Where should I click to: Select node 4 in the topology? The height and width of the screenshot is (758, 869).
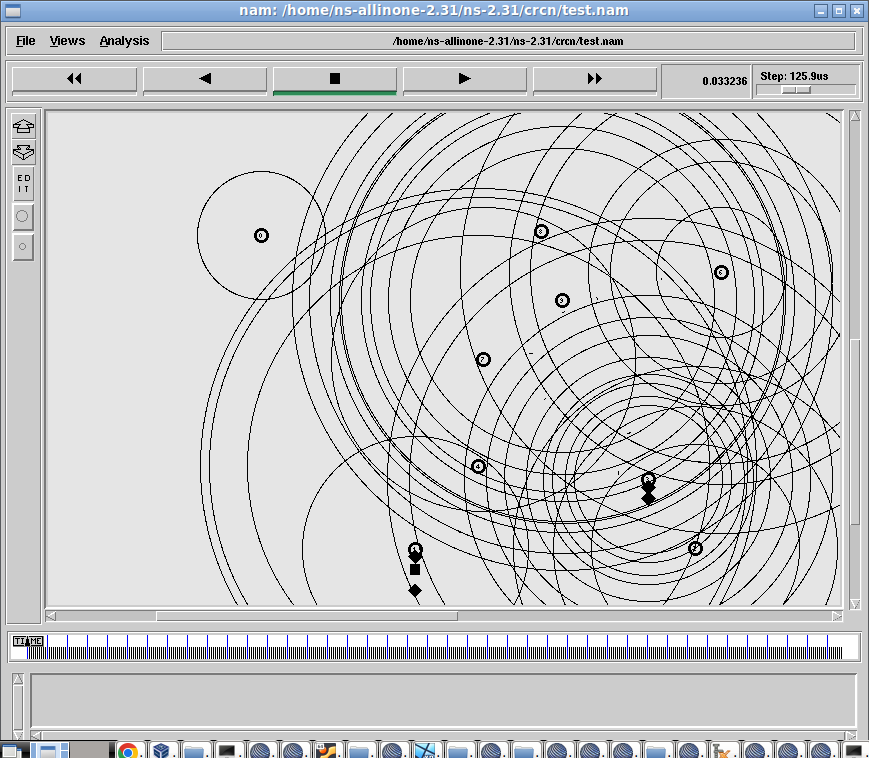pyautogui.click(x=478, y=467)
